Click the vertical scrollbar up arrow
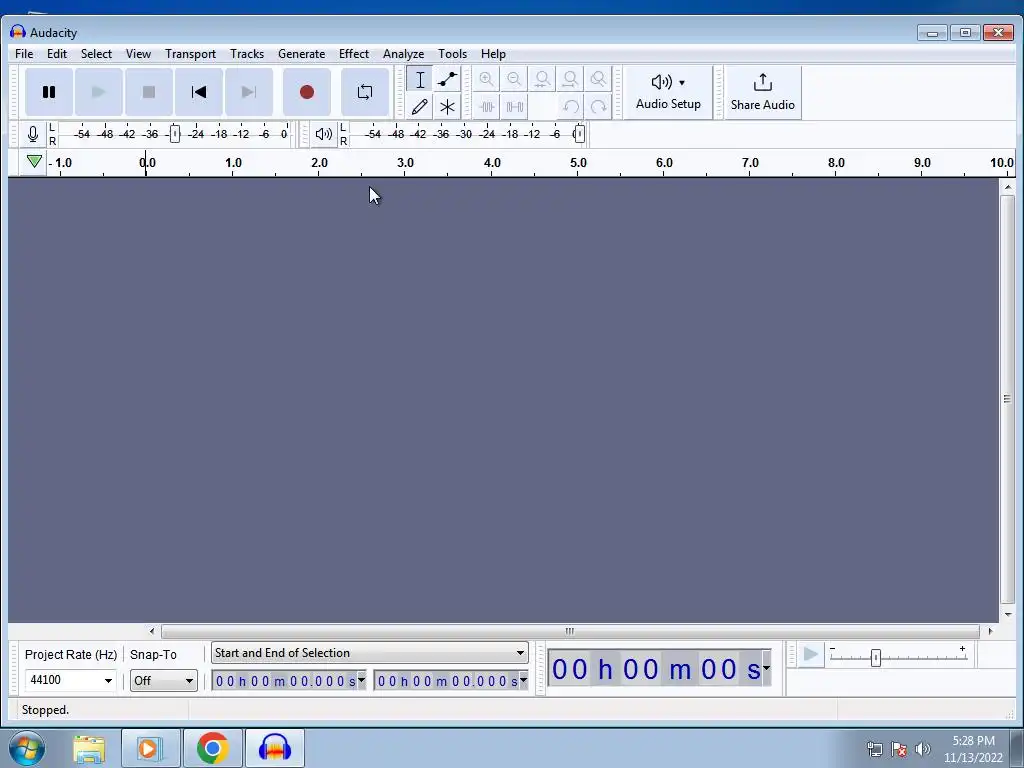 (1008, 187)
